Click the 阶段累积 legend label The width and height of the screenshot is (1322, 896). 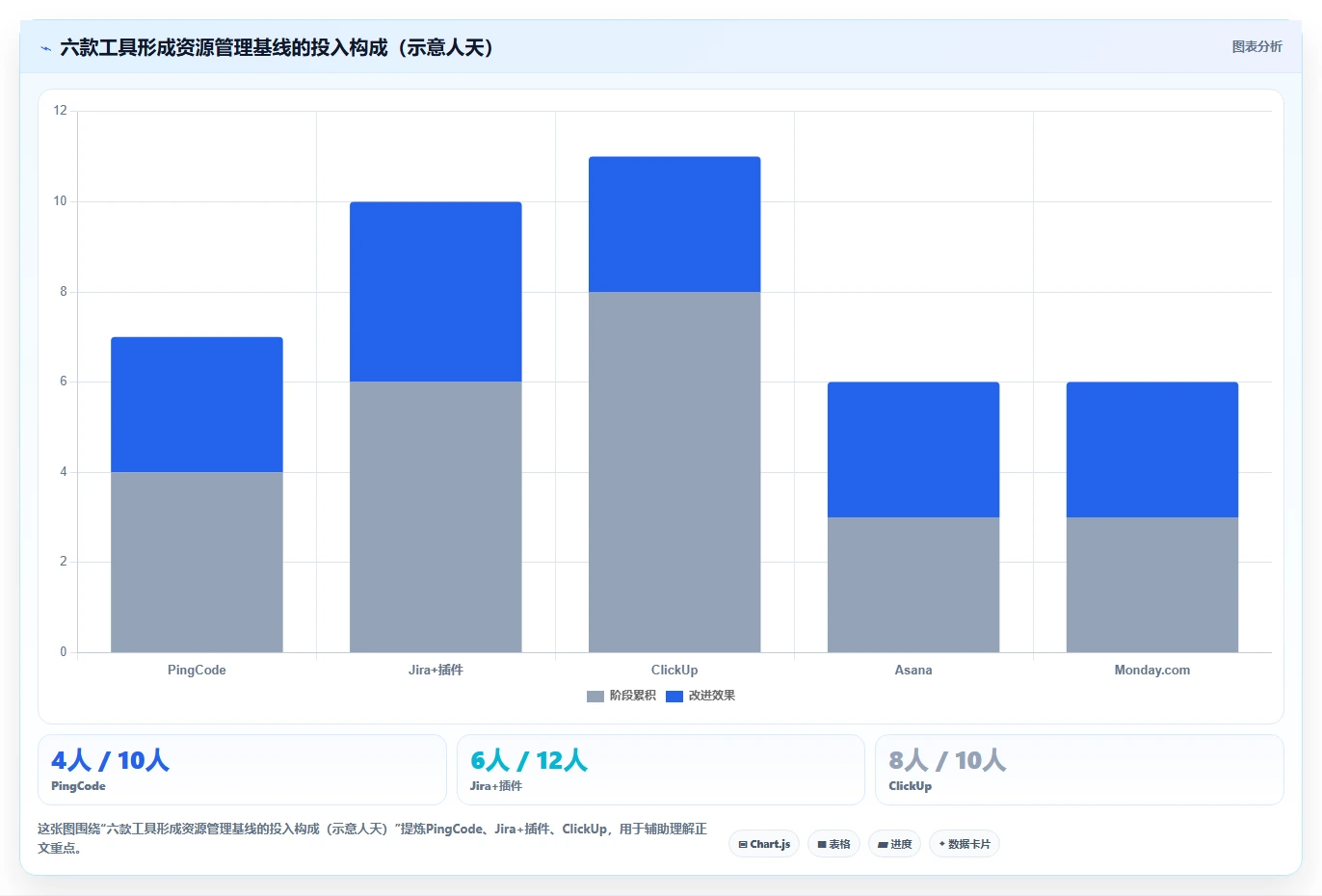(632, 696)
